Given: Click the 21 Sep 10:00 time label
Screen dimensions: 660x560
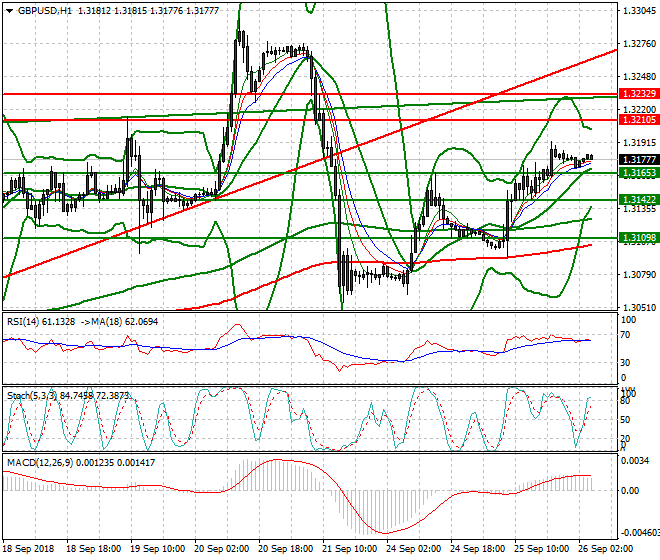Looking at the screenshot, I should coord(349,549).
